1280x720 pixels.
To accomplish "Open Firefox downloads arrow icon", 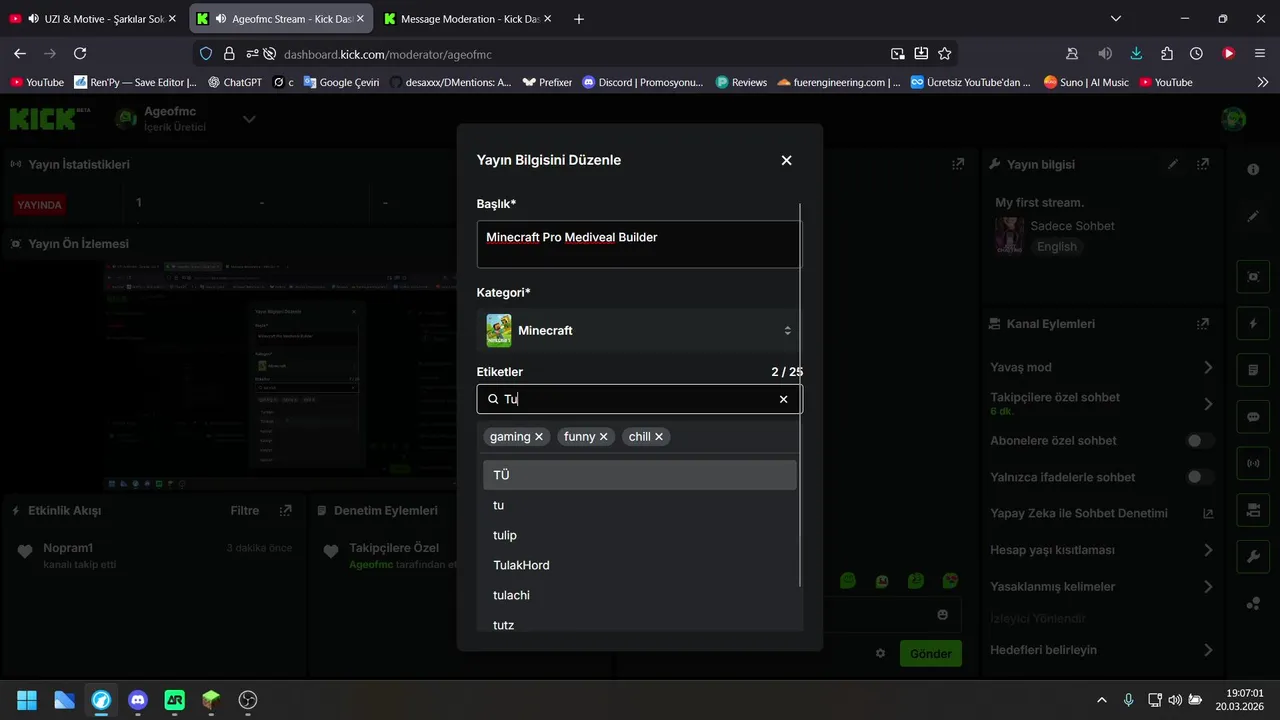I will pyautogui.click(x=1136, y=54).
